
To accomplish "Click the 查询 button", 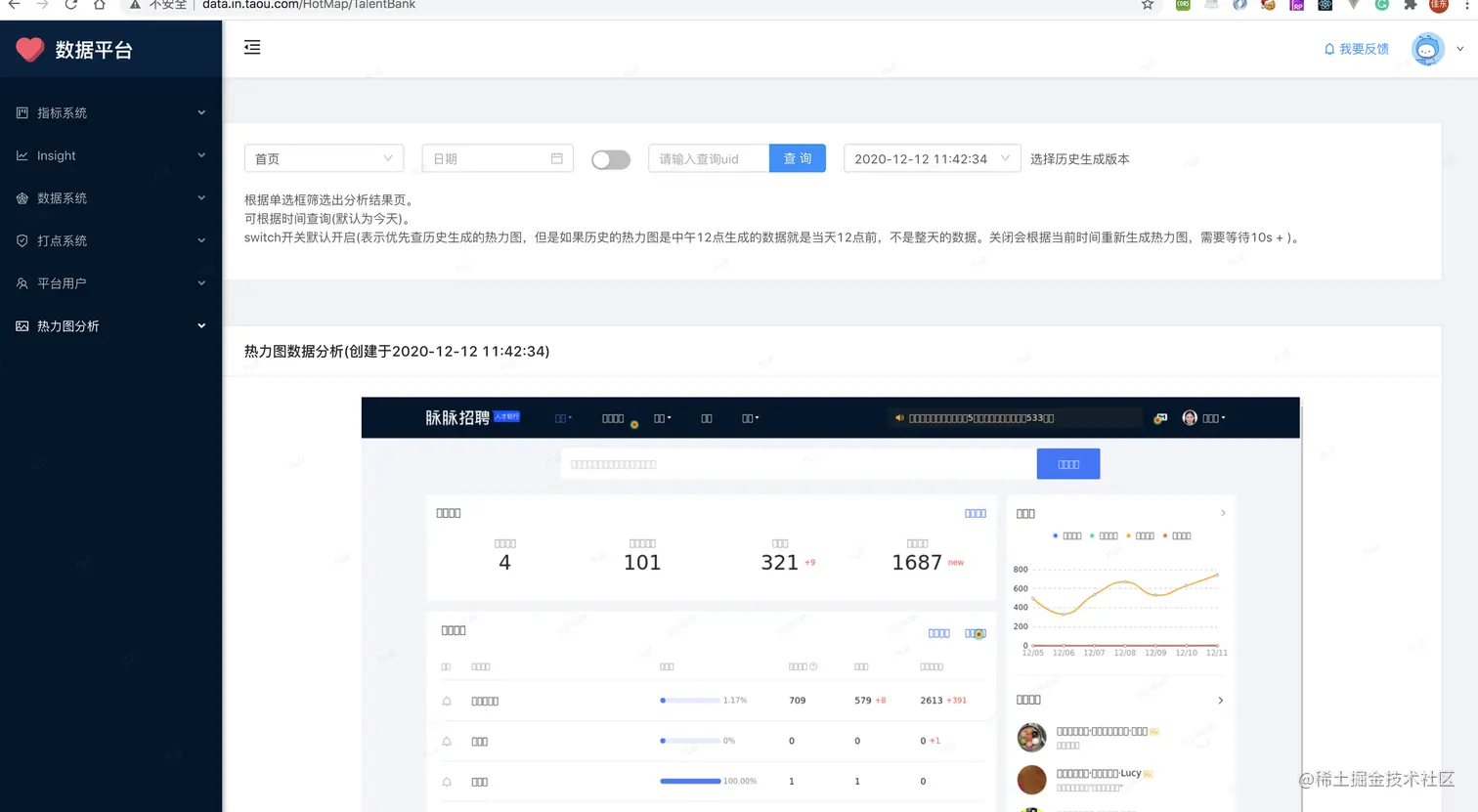I will 798,158.
